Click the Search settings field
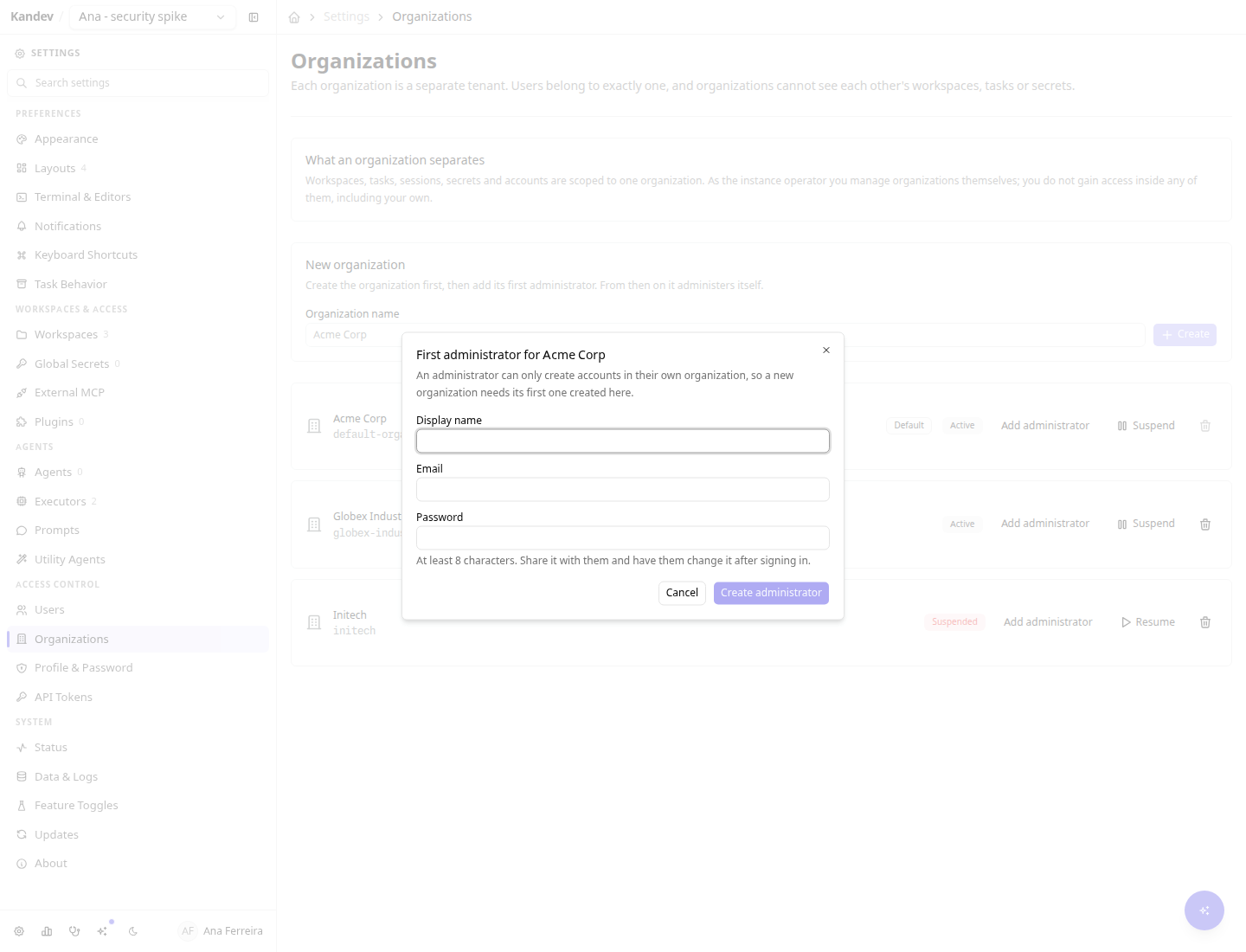This screenshot has width=1246, height=952. click(138, 83)
